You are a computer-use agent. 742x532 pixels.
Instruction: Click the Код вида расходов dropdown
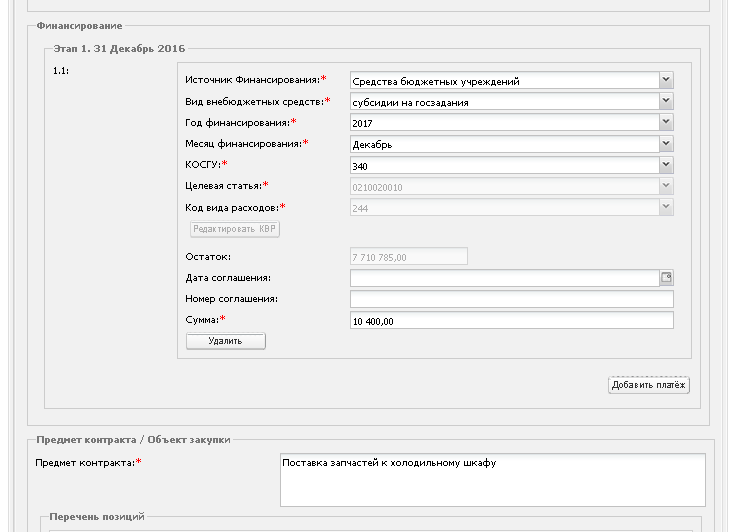coord(511,207)
